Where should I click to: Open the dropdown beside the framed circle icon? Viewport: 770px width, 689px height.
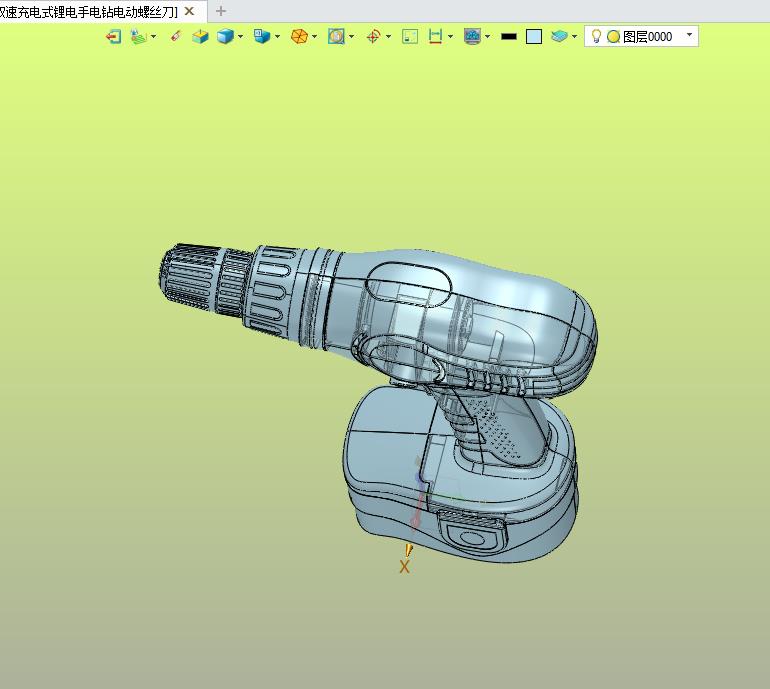(352, 36)
